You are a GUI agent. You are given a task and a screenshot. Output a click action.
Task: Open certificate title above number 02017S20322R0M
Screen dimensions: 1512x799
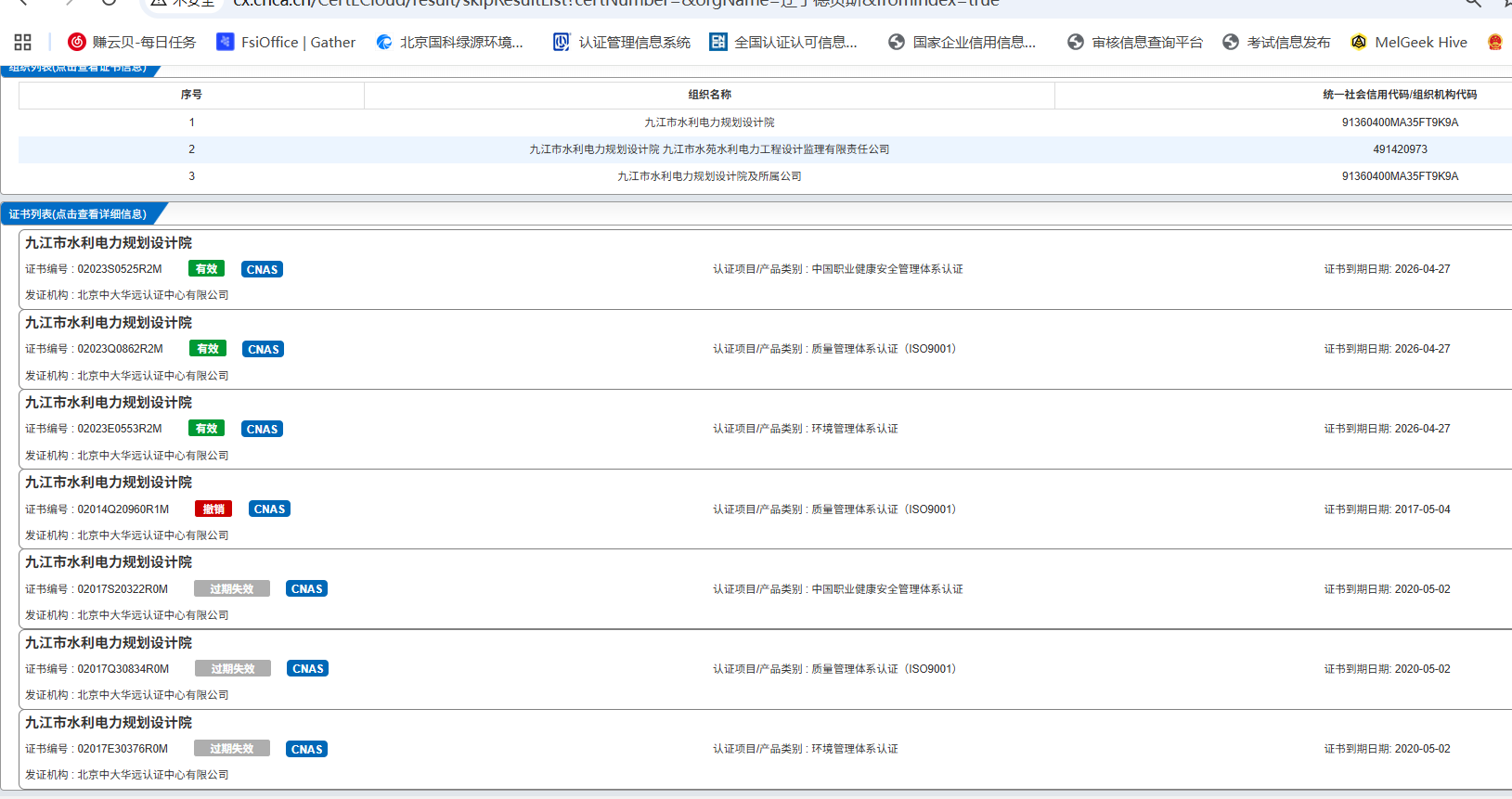(109, 562)
